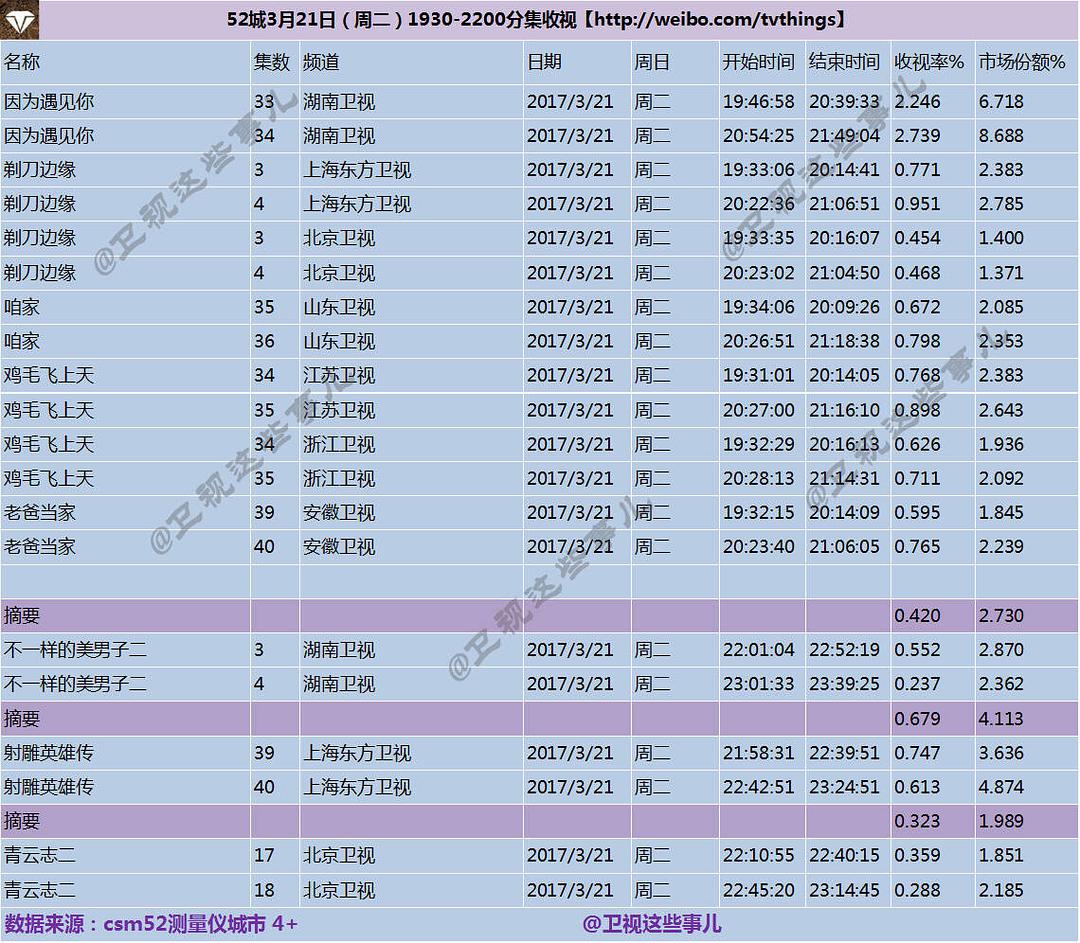Click the 频道 column header

tap(322, 62)
